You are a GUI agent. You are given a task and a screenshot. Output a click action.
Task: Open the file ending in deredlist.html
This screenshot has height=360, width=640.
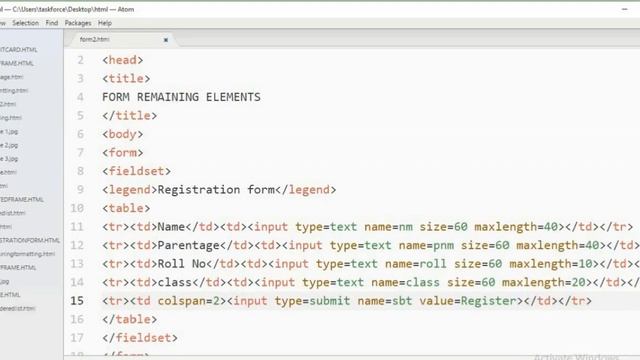pos(18,308)
